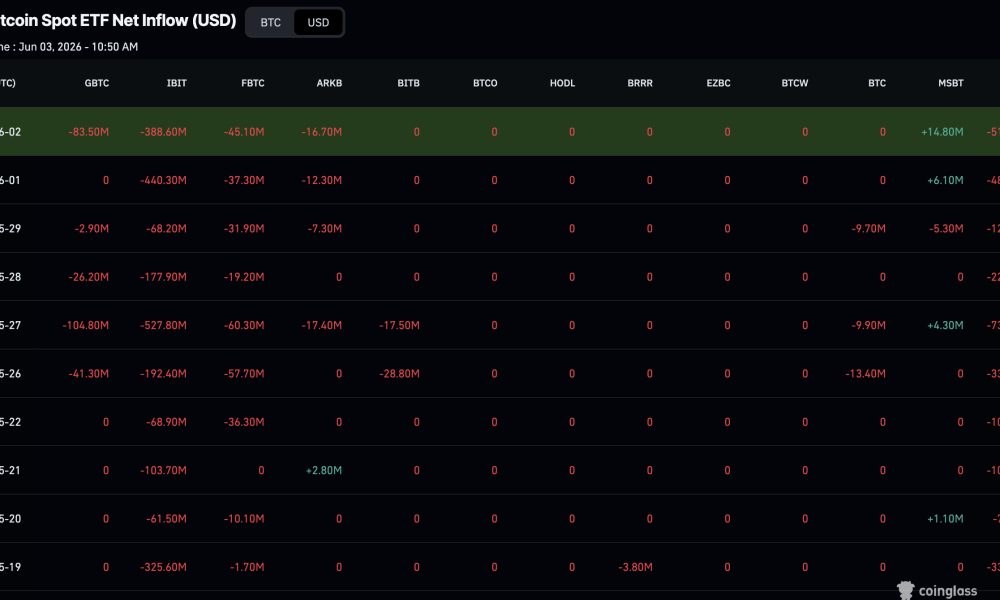Select the -12.30M ARKB value
Viewport: 1000px width, 600px height.
point(321,180)
